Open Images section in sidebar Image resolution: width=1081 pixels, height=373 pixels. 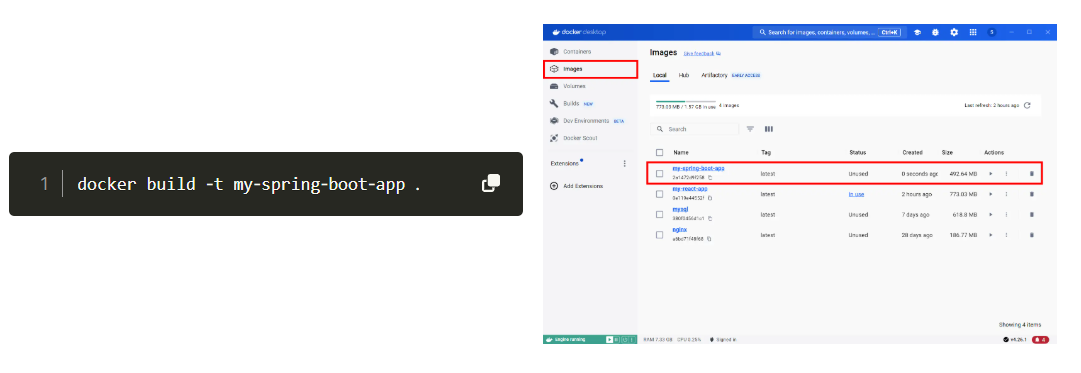(x=589, y=69)
